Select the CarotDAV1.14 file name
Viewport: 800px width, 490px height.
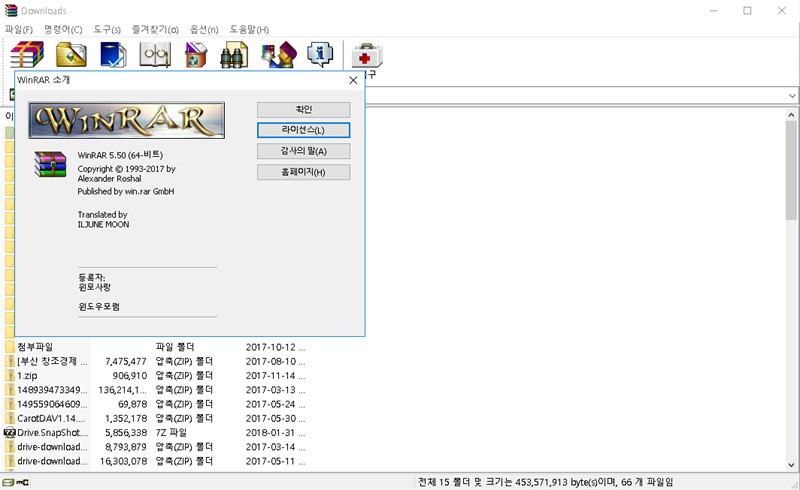[x=51, y=419]
